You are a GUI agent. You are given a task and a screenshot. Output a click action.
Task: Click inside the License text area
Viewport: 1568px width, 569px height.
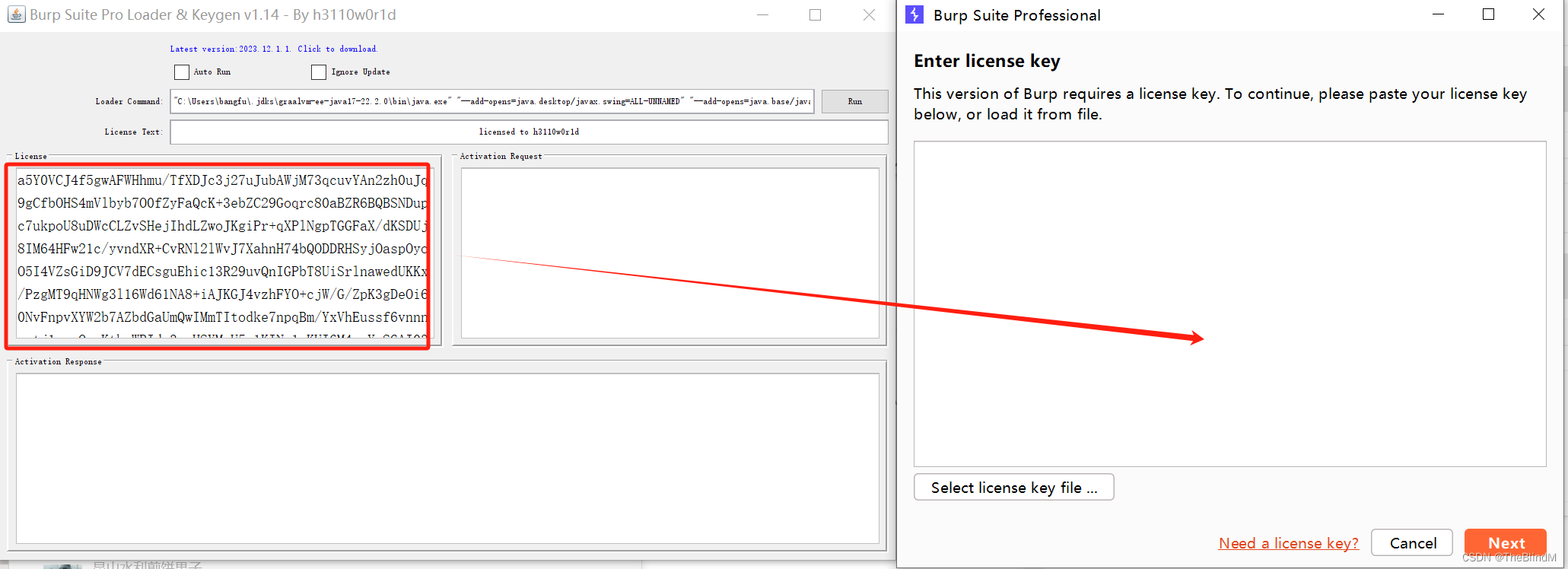coord(222,253)
